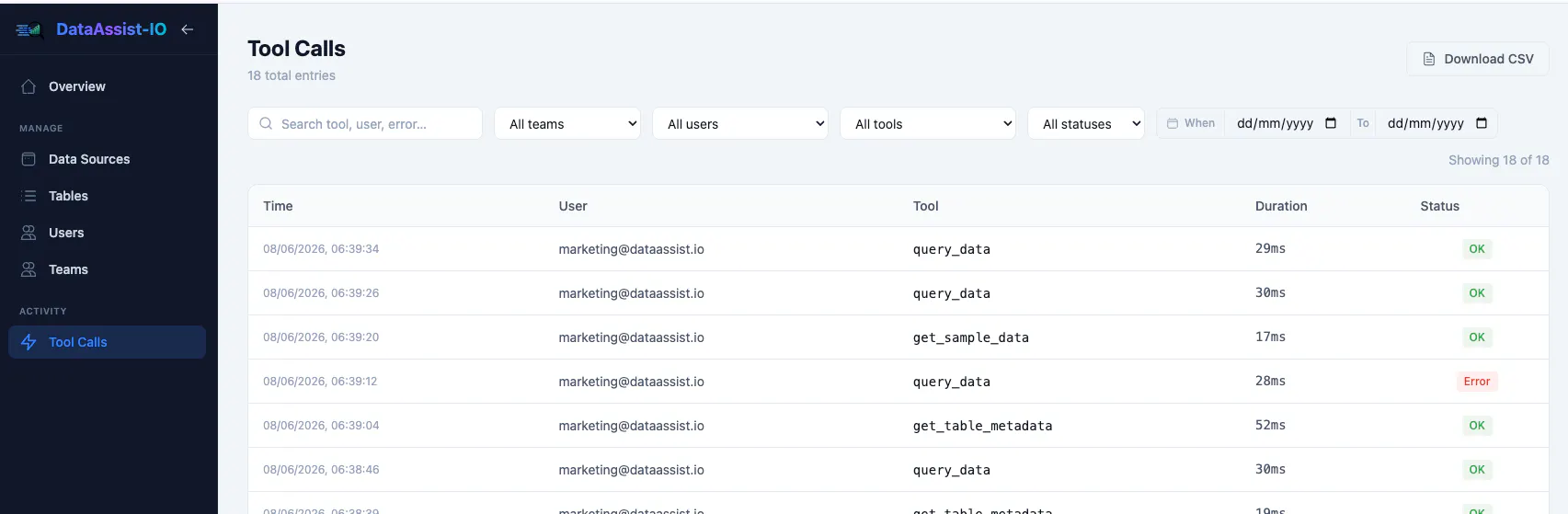Click the timestamp 08/06/2026, 06:39:20
Screen dimensions: 1568x514
[x=321, y=337]
